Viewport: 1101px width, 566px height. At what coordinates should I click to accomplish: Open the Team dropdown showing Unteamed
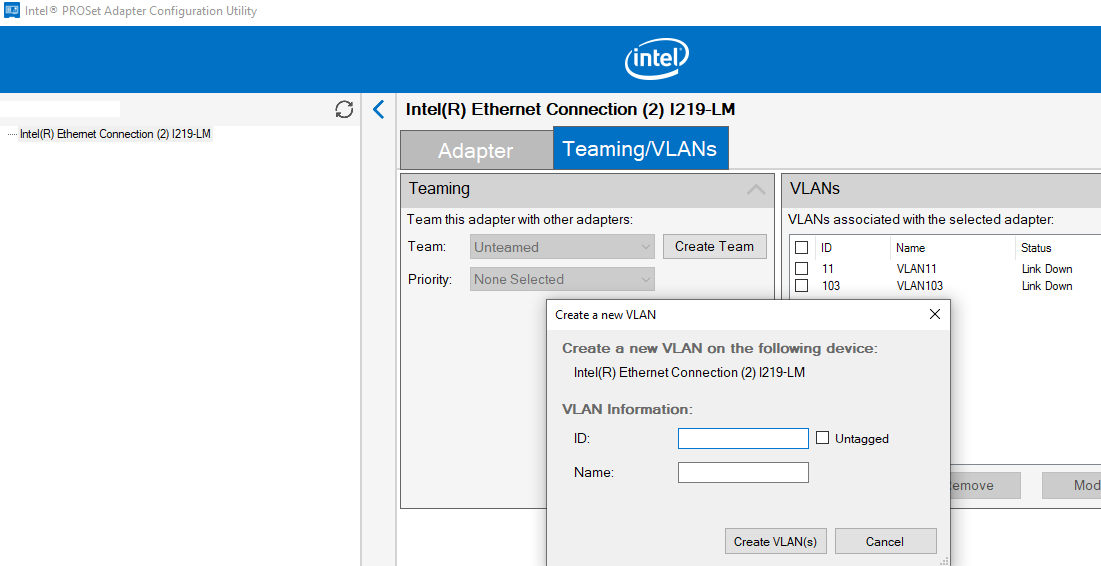click(x=563, y=247)
